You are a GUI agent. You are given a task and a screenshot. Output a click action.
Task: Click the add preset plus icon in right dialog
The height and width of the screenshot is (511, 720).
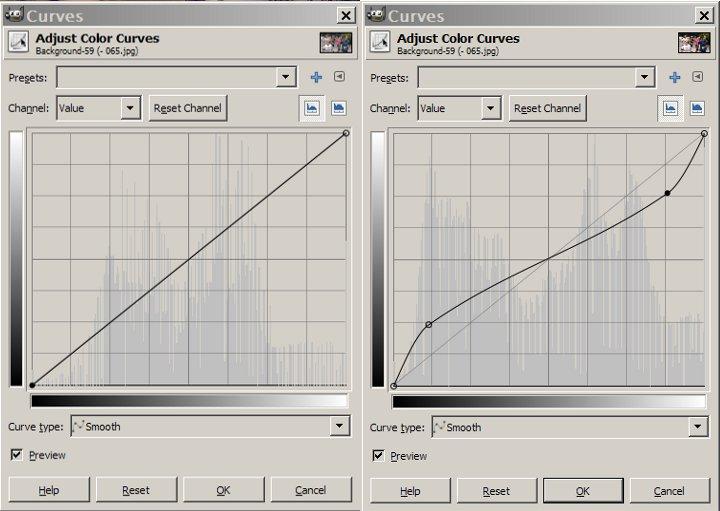(x=675, y=77)
